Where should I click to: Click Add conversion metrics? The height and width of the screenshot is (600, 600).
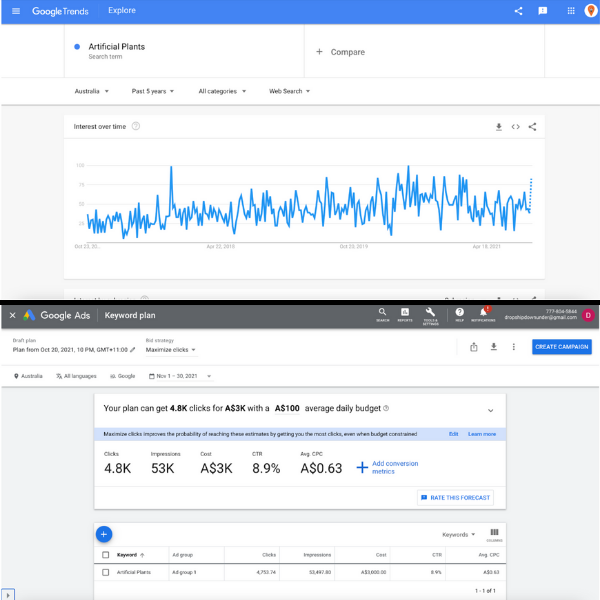click(388, 467)
